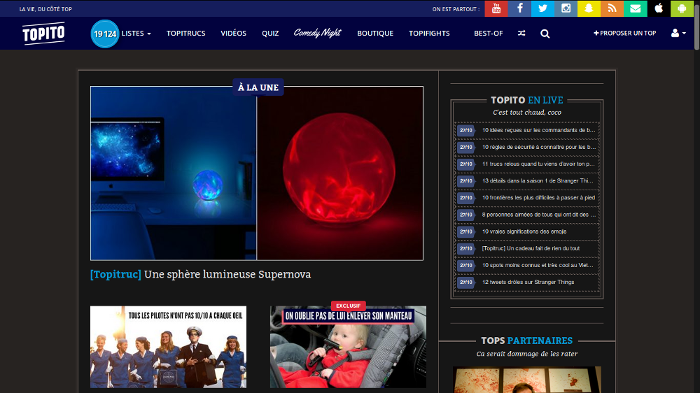
Task: Click the Topito logo
Action: (44, 33)
